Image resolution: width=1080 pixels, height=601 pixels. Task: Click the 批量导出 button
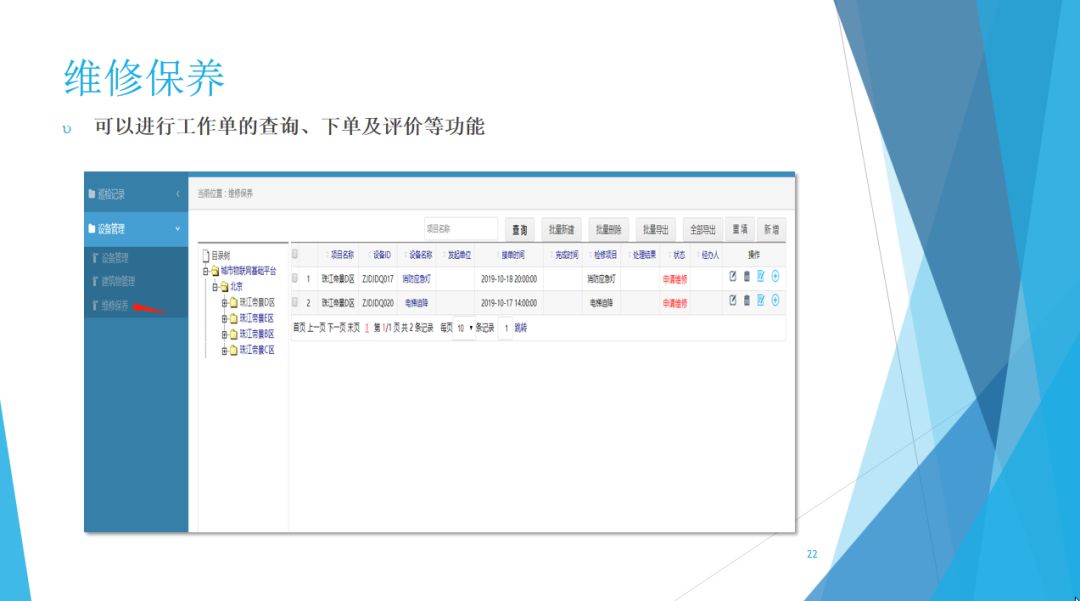(x=656, y=229)
